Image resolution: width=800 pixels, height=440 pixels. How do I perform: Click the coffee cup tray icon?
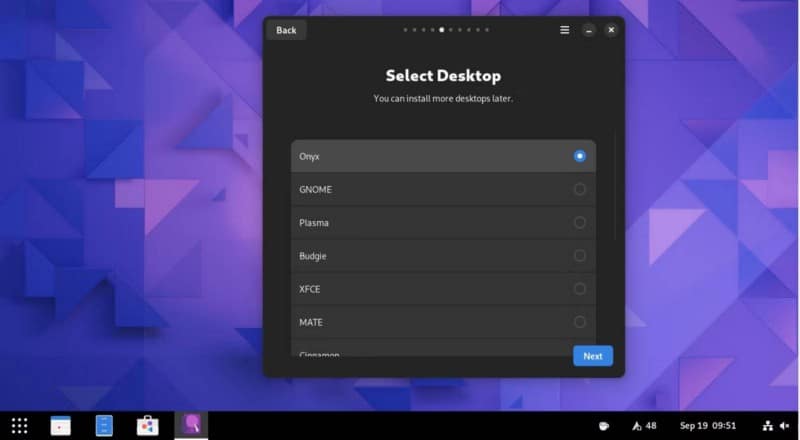point(604,426)
